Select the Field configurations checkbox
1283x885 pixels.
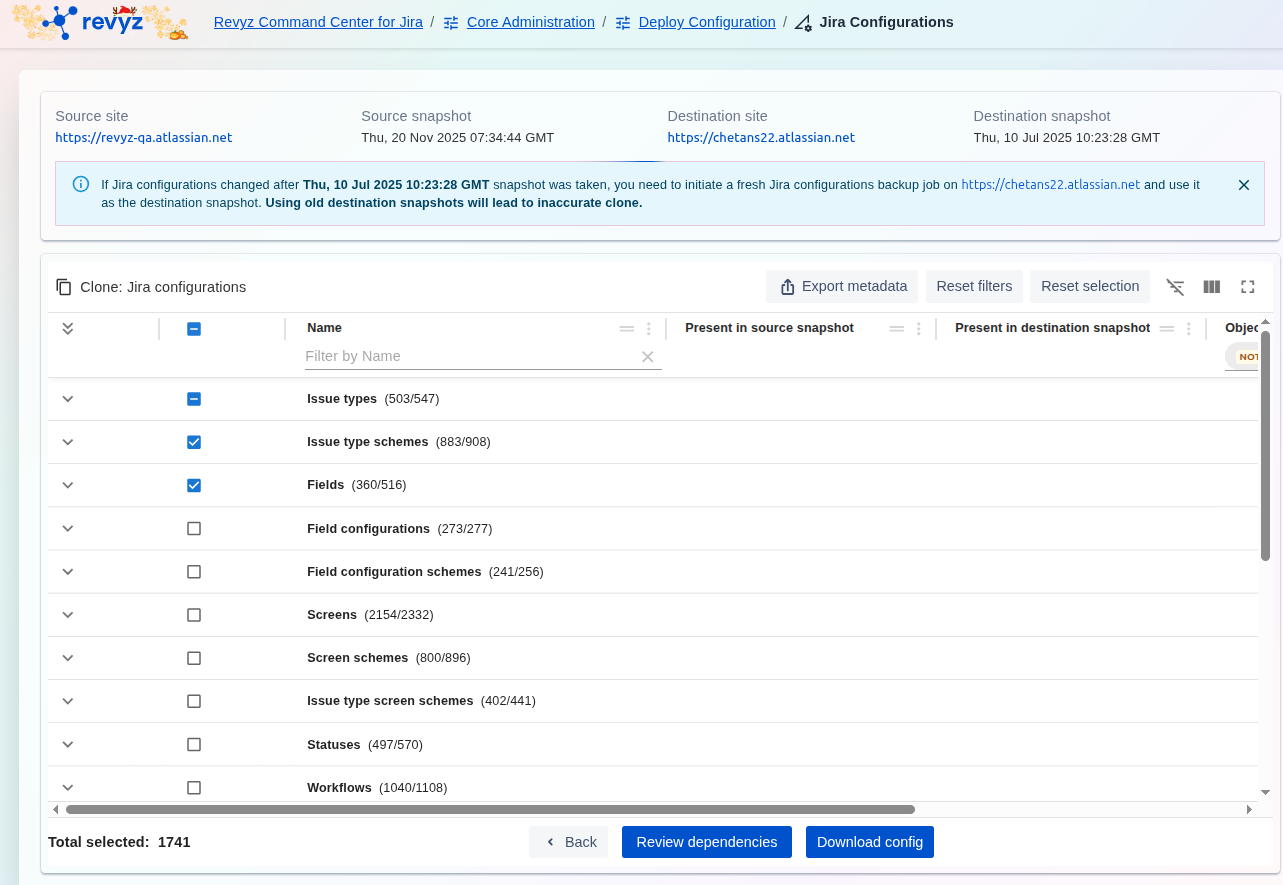tap(194, 528)
